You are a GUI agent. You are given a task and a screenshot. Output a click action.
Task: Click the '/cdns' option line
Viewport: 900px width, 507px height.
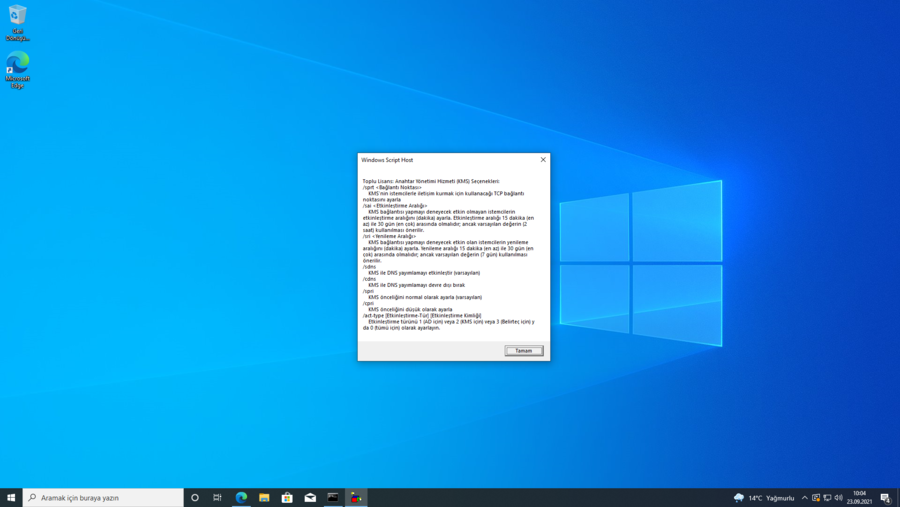pyautogui.click(x=369, y=279)
